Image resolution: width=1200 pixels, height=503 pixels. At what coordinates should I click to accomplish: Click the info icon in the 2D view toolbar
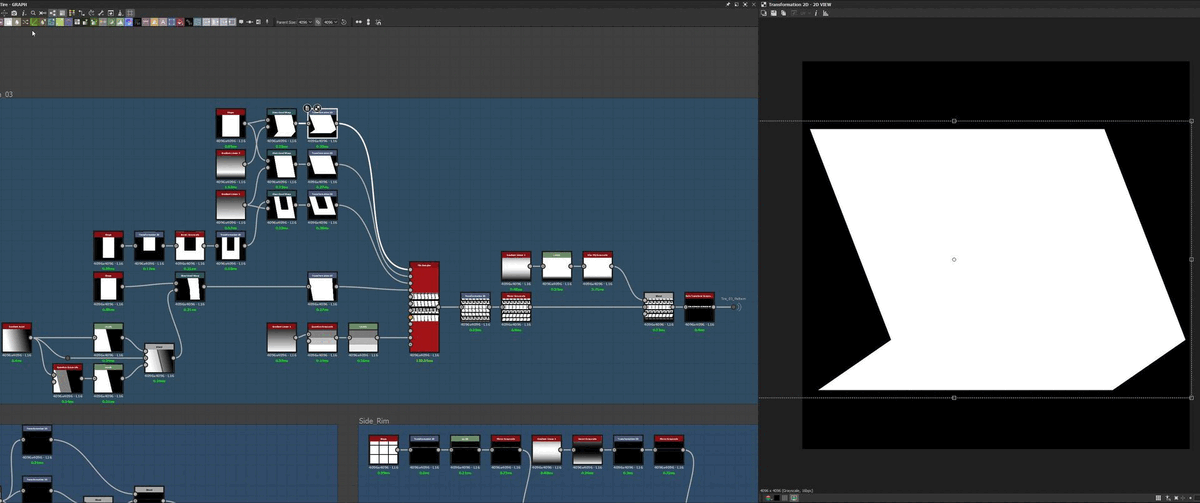815,13
